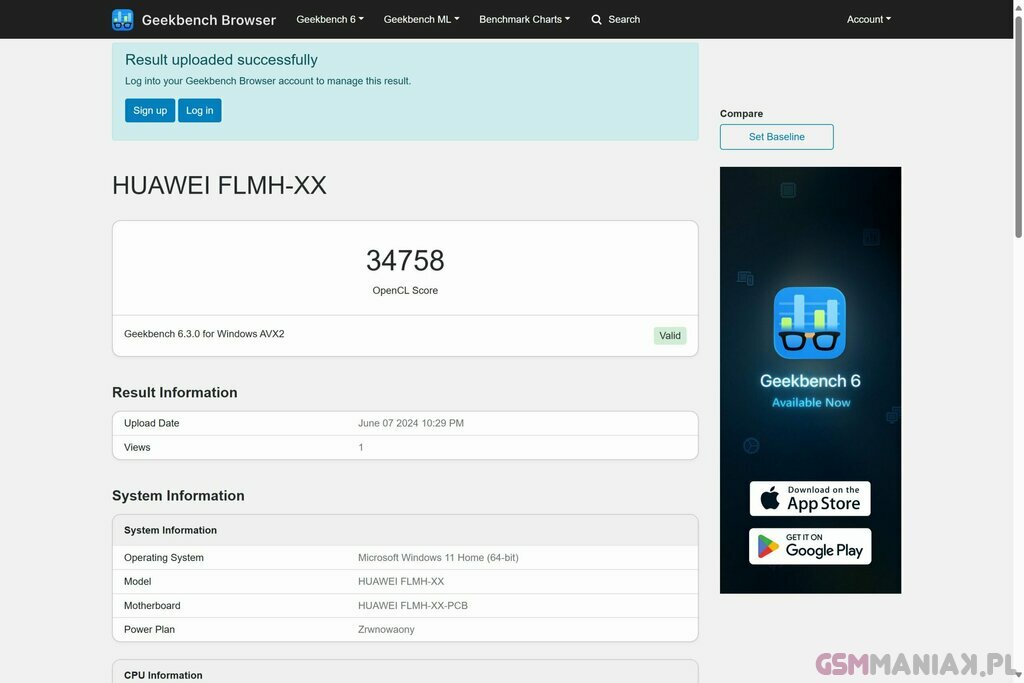The width and height of the screenshot is (1024, 683).
Task: Click the scrollbar down arrow
Action: click(x=1018, y=675)
